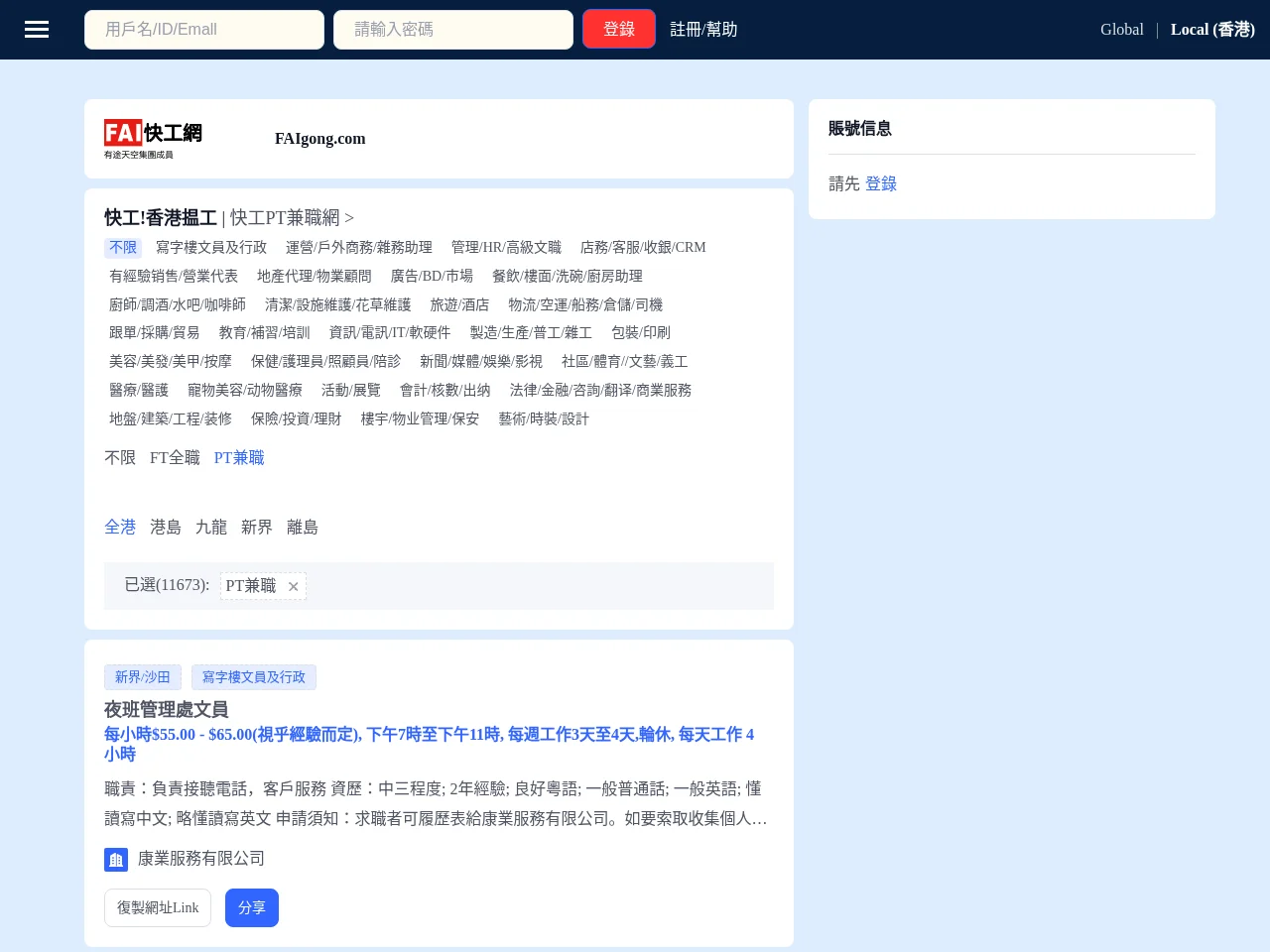The width and height of the screenshot is (1270, 952).
Task: Filter by 管理/HR/高級文職
Action: 506,248
